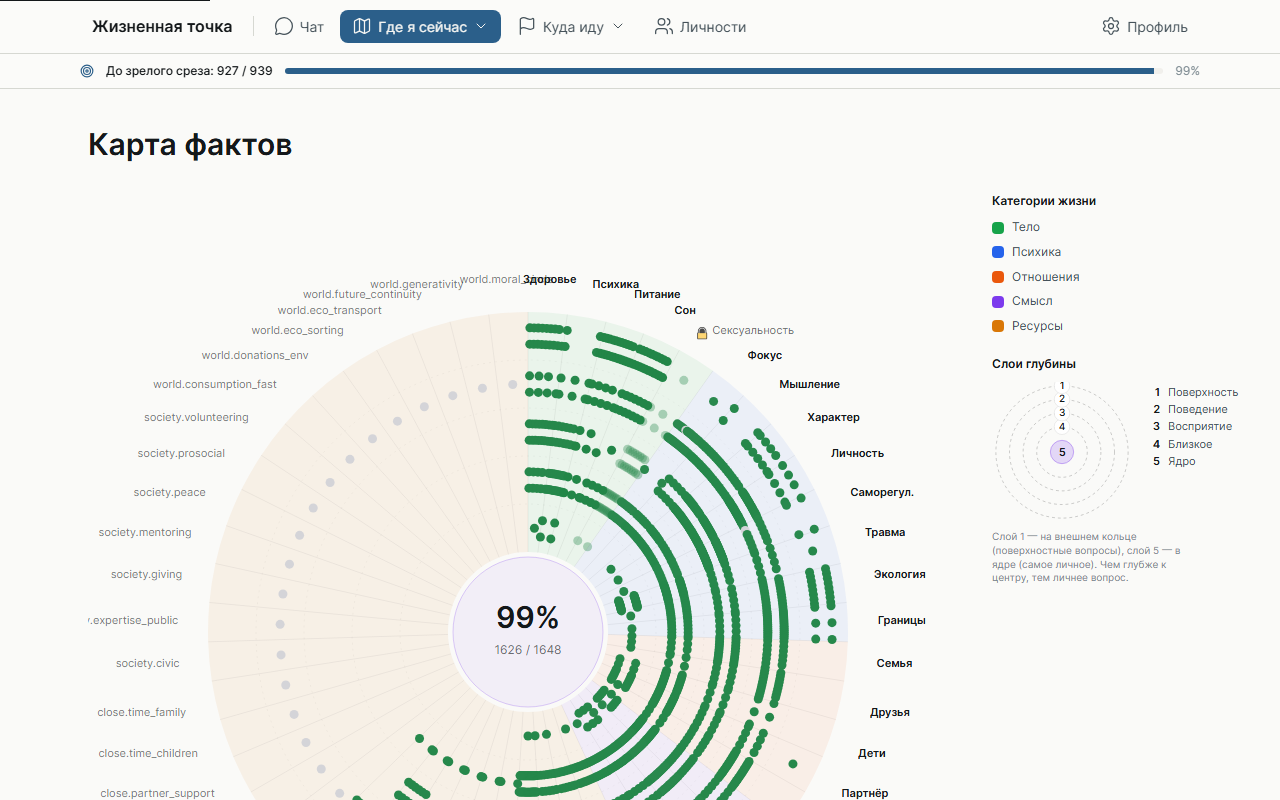Click the Восприятие layer label
Image resolution: width=1280 pixels, height=800 pixels.
1200,426
